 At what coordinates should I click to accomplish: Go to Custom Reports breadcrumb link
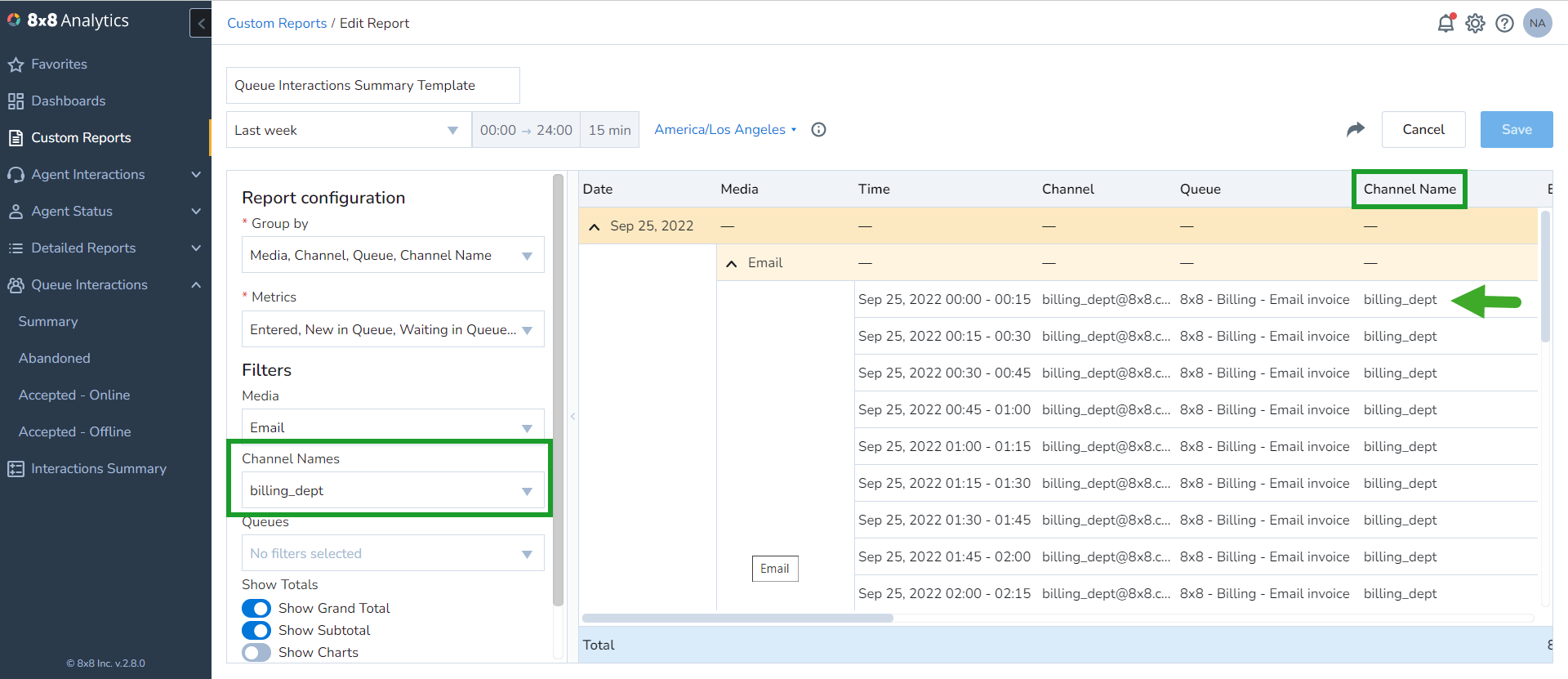pyautogui.click(x=277, y=23)
